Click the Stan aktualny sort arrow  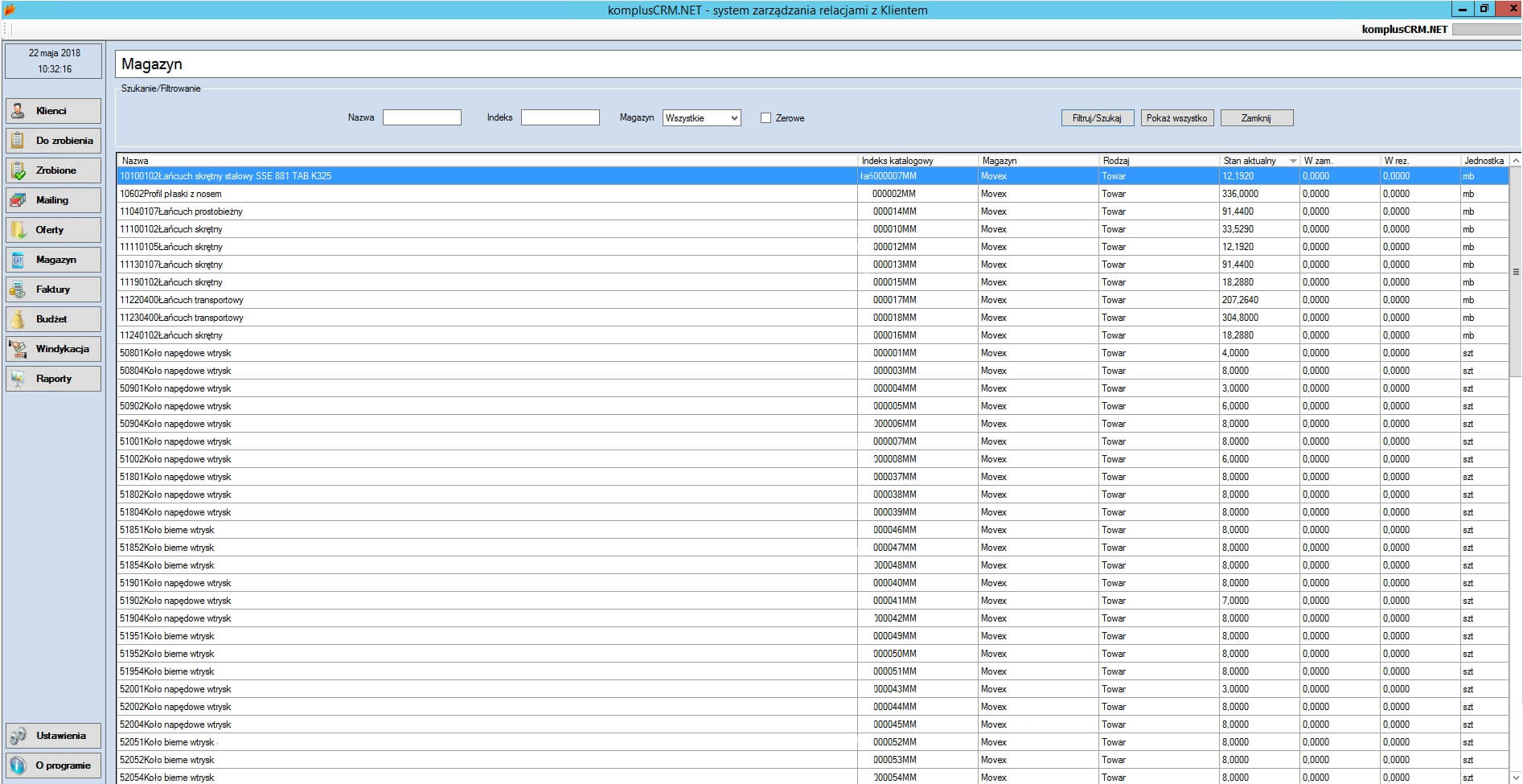[1293, 161]
